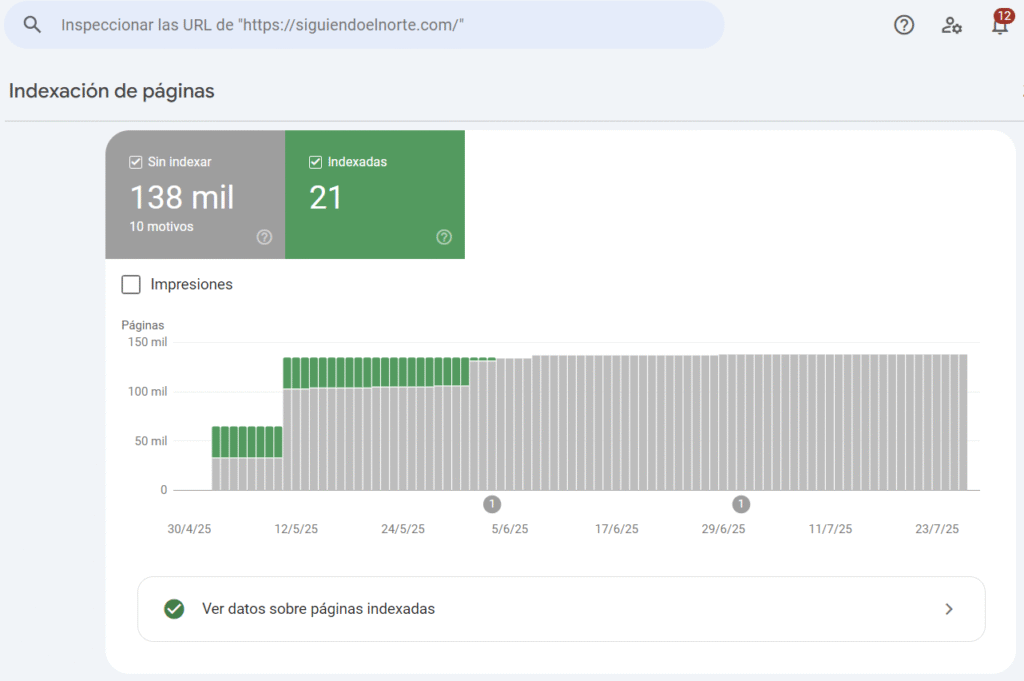Click green segment of first chart bar

point(217,442)
